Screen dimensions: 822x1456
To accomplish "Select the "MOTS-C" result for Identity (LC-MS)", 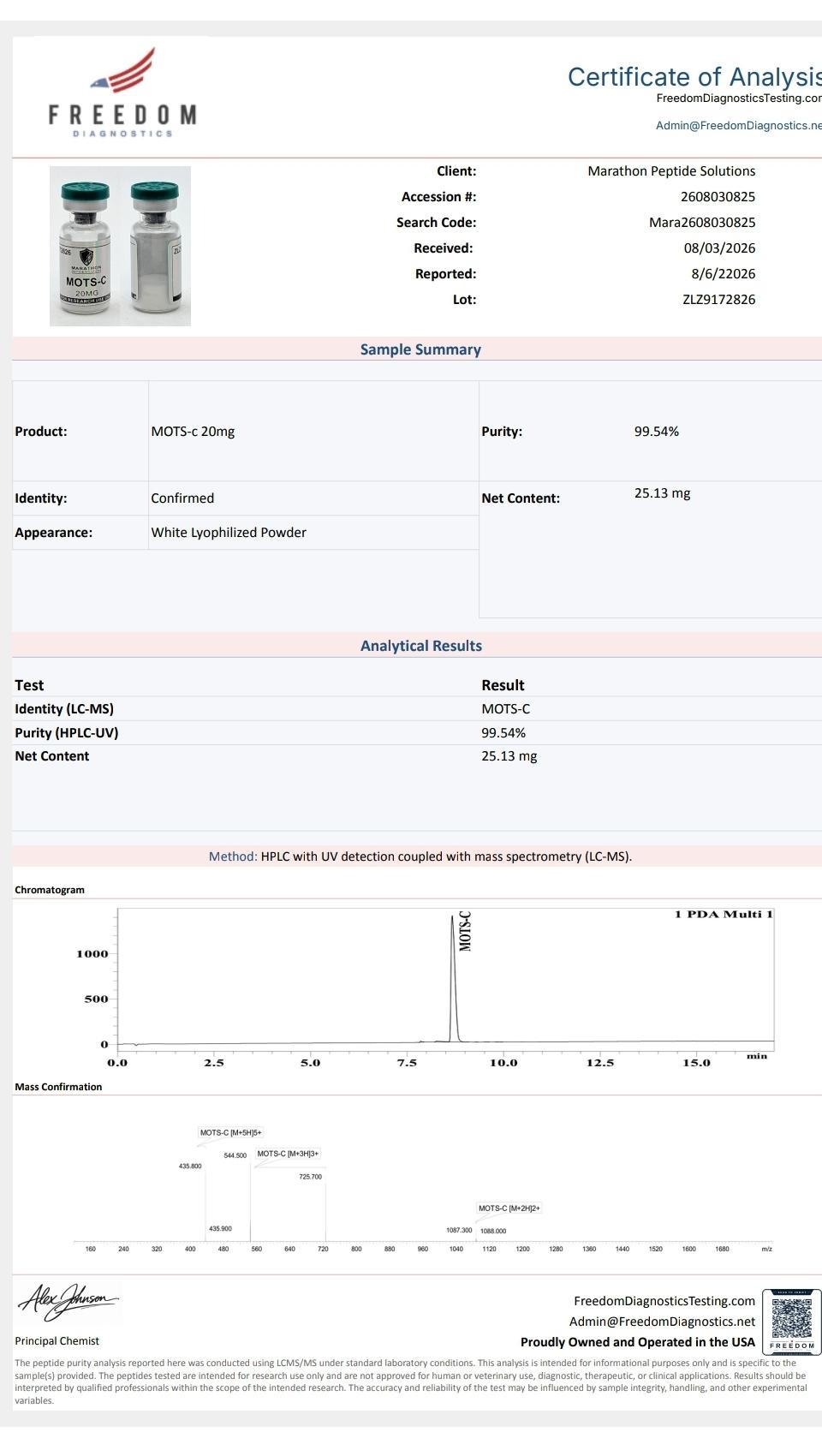I will point(506,709).
